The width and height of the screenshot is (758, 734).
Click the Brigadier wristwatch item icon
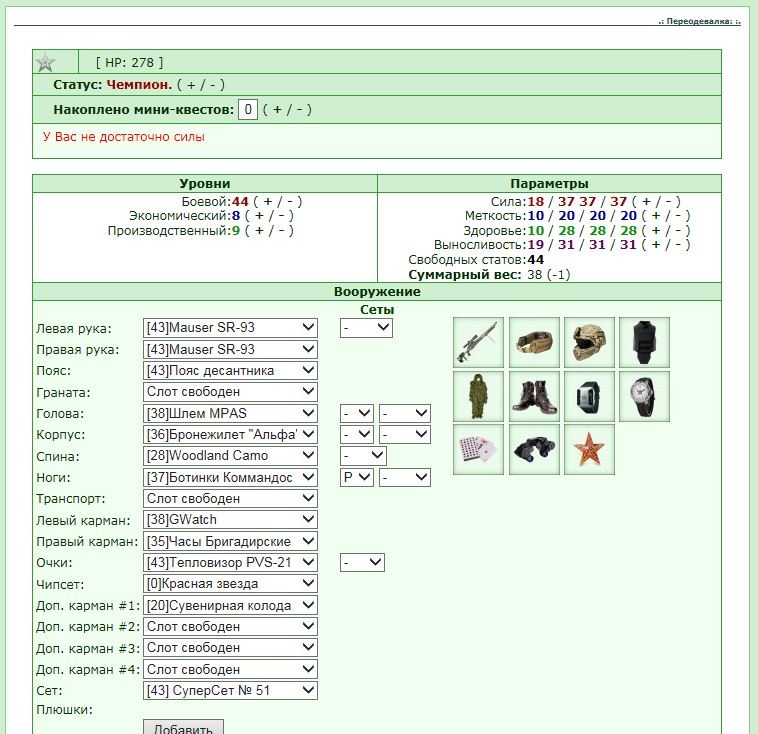(x=644, y=396)
